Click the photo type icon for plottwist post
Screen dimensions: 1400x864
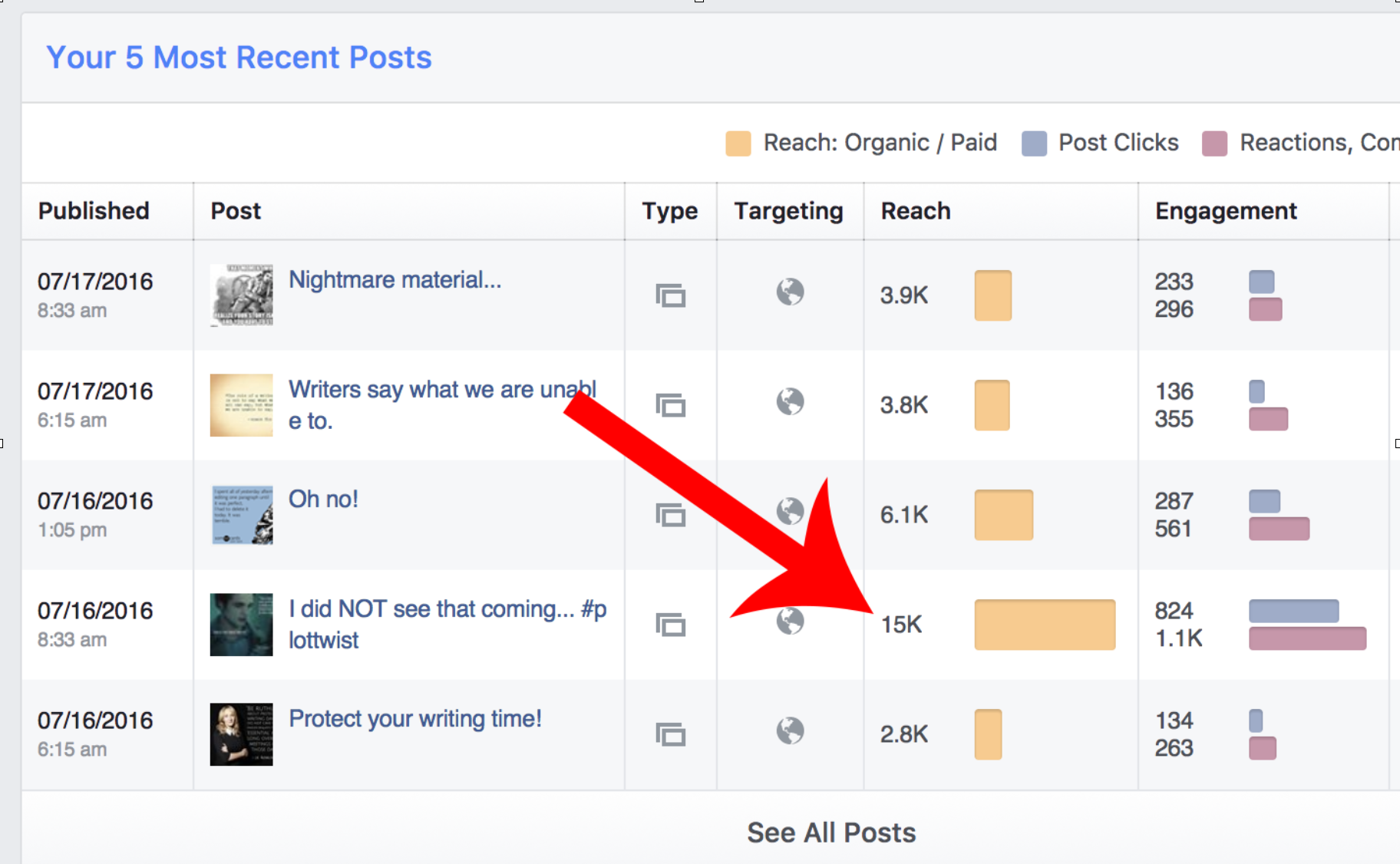[x=670, y=625]
